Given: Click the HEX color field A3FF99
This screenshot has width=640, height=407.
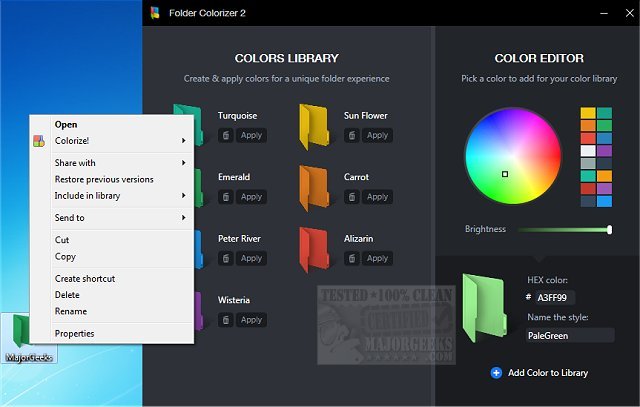Looking at the screenshot, I should point(555,298).
